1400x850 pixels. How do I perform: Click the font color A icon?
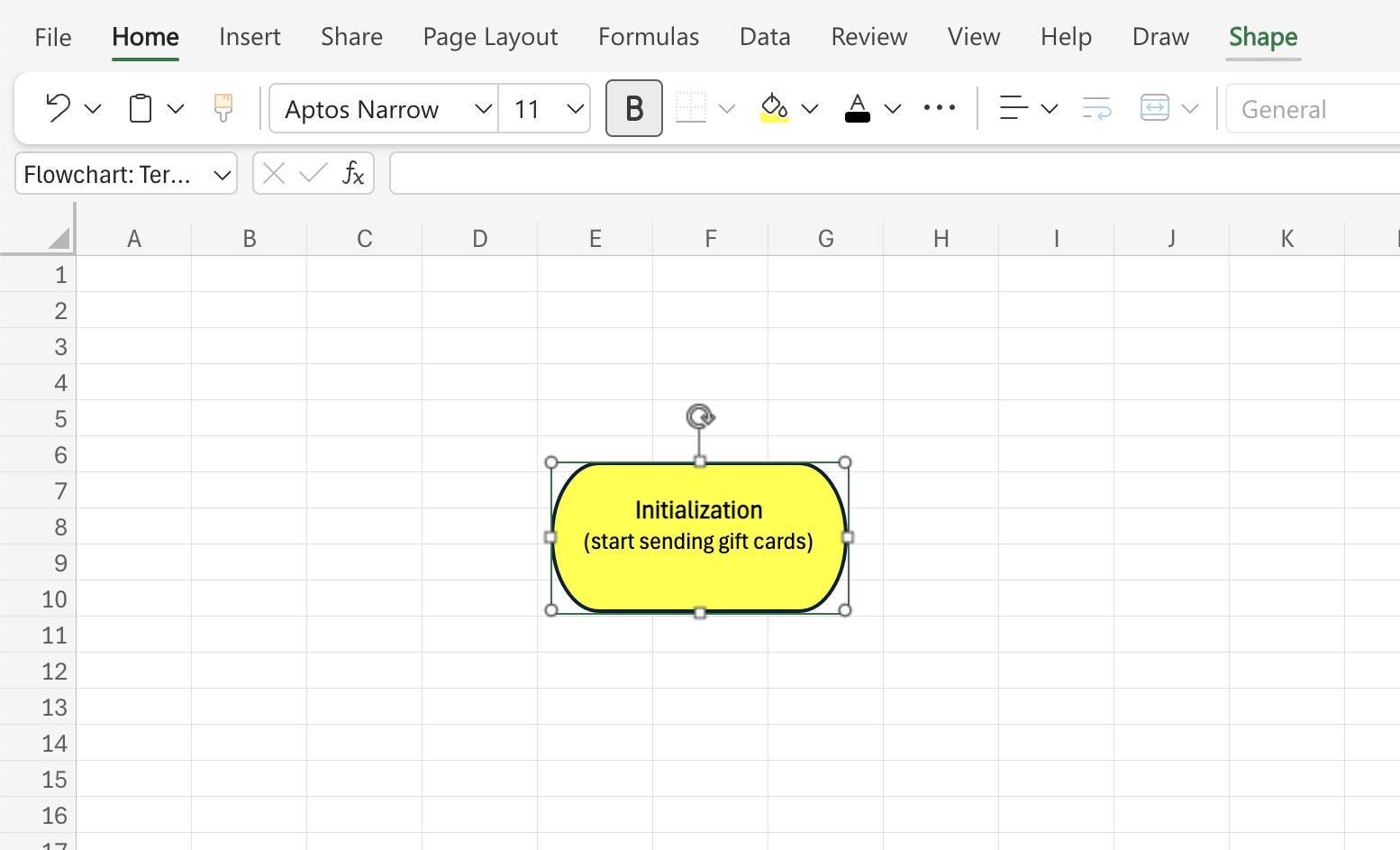[x=858, y=108]
